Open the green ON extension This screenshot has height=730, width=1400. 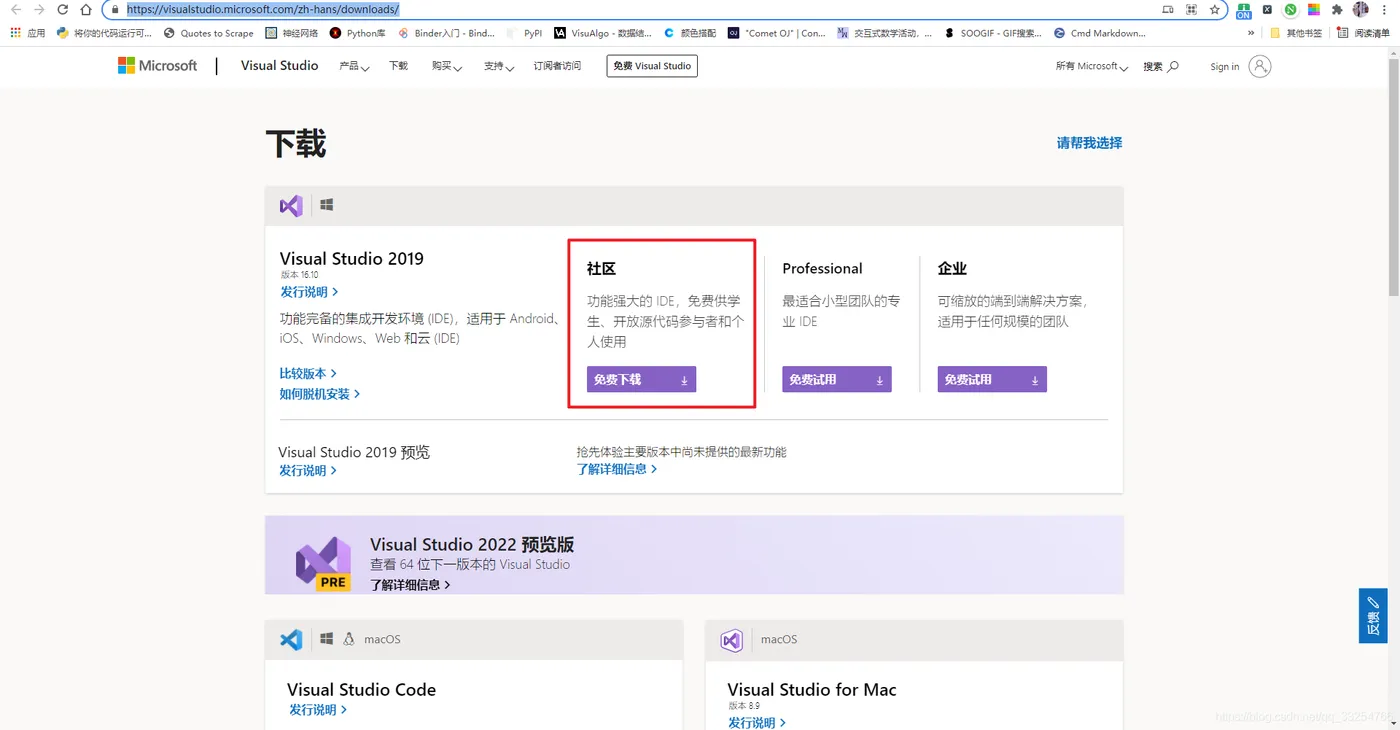tap(1243, 10)
